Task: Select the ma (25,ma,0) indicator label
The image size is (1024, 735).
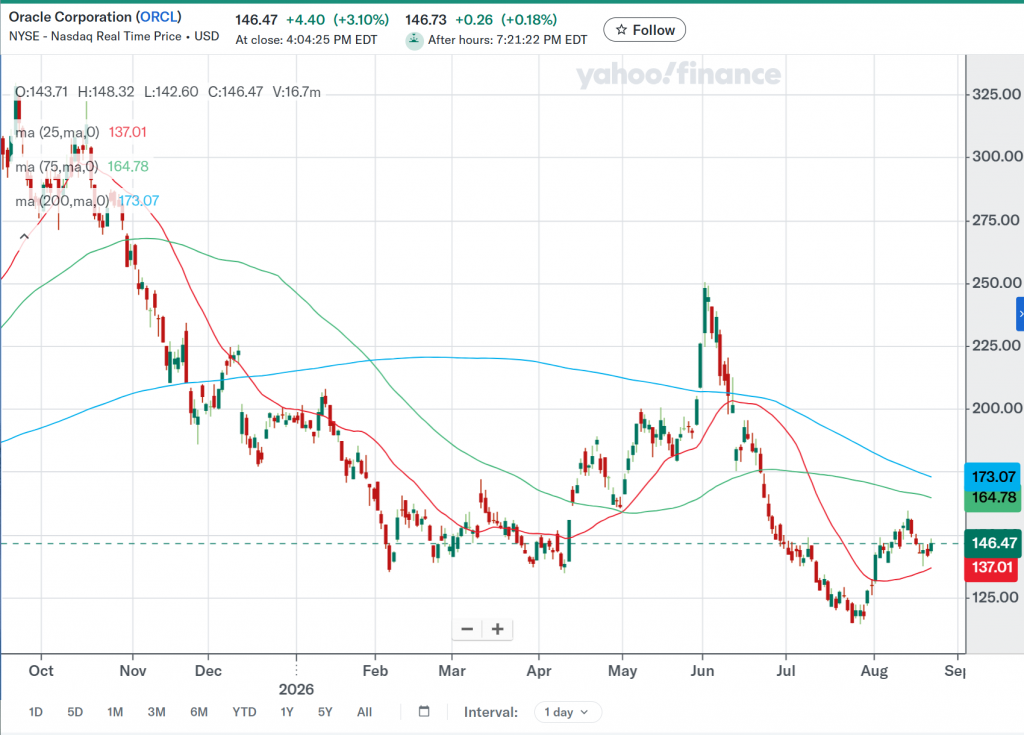Action: click(x=57, y=133)
